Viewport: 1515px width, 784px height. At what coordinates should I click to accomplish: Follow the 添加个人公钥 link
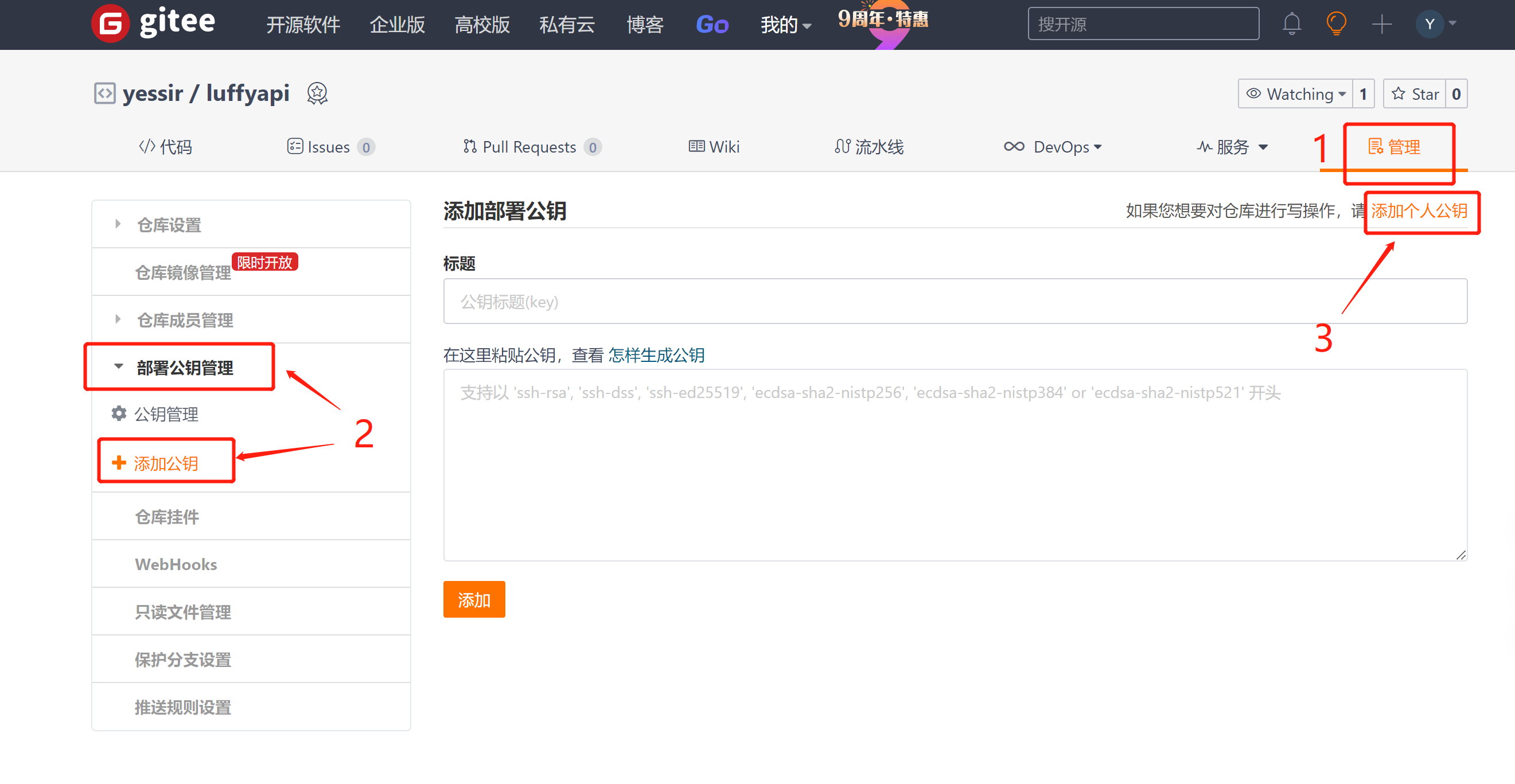pyautogui.click(x=1419, y=210)
